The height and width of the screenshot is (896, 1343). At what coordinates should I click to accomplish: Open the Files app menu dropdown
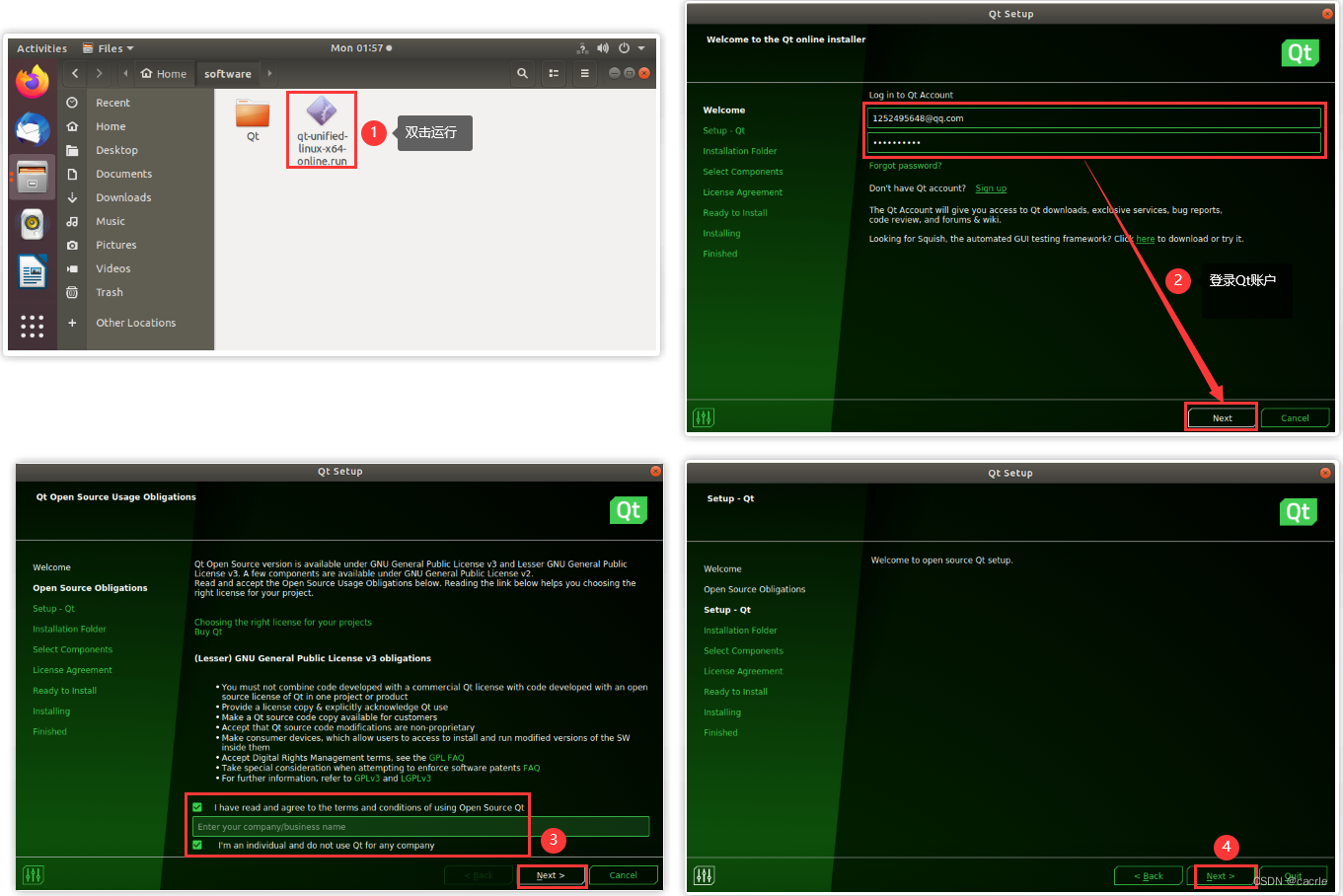[109, 48]
